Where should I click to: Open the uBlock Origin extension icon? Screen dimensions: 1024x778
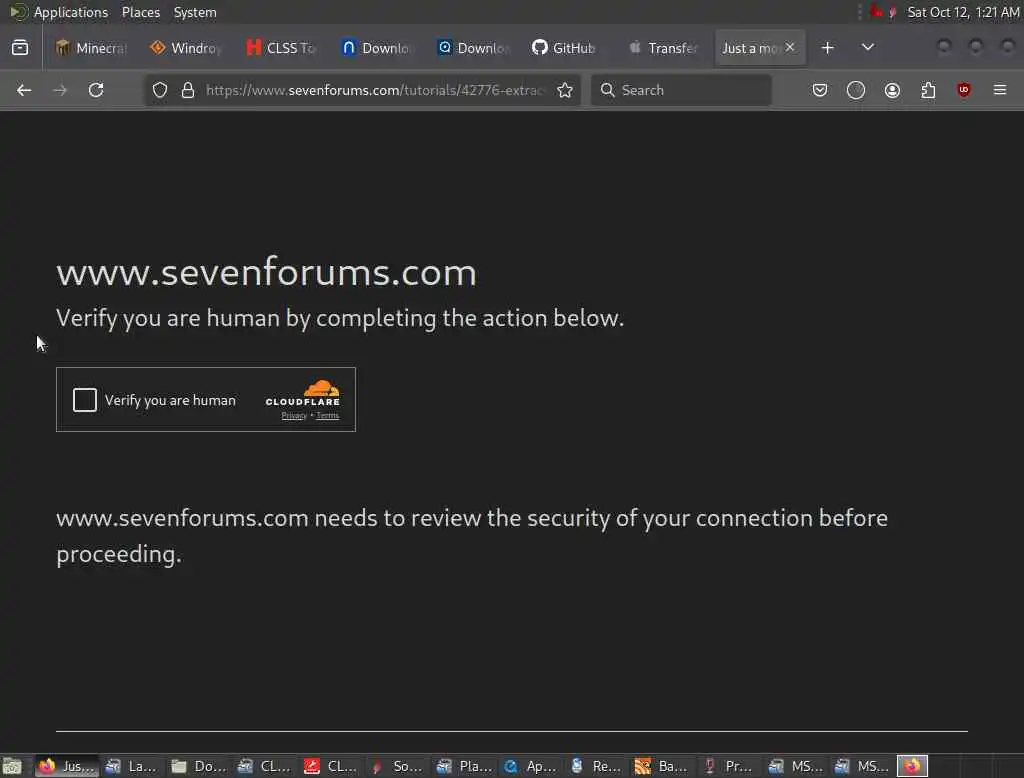(x=964, y=90)
